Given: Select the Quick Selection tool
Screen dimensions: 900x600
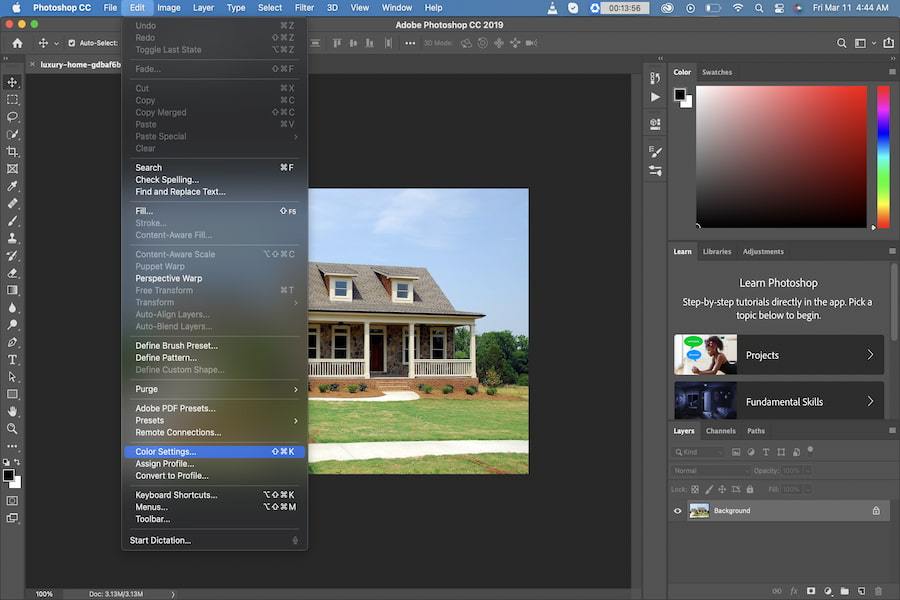Looking at the screenshot, I should coord(12,134).
